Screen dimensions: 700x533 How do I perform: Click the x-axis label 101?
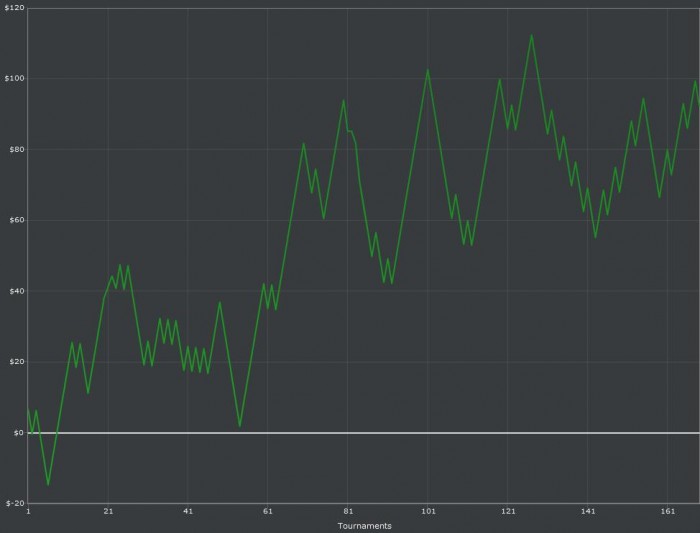click(428, 511)
